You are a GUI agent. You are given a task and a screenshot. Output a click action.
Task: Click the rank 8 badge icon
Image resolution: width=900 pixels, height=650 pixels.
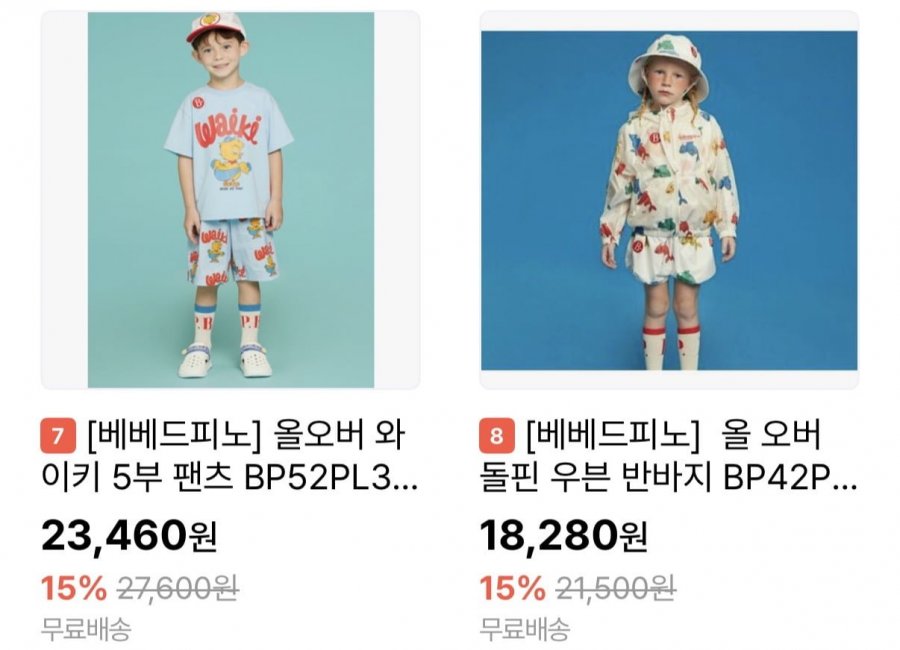496,436
